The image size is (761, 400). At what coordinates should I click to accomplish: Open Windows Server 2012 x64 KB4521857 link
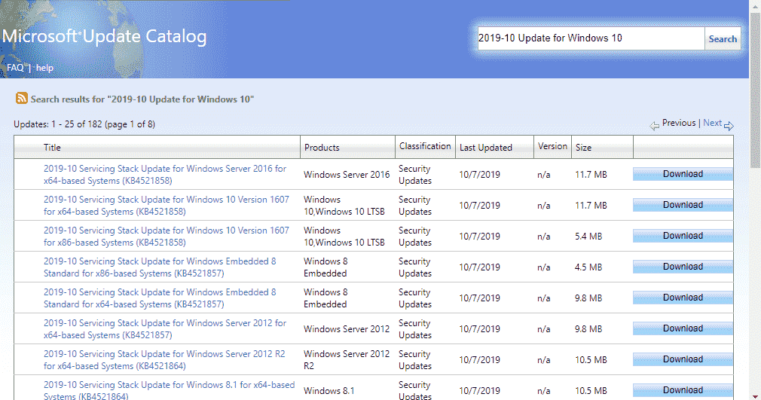165,329
